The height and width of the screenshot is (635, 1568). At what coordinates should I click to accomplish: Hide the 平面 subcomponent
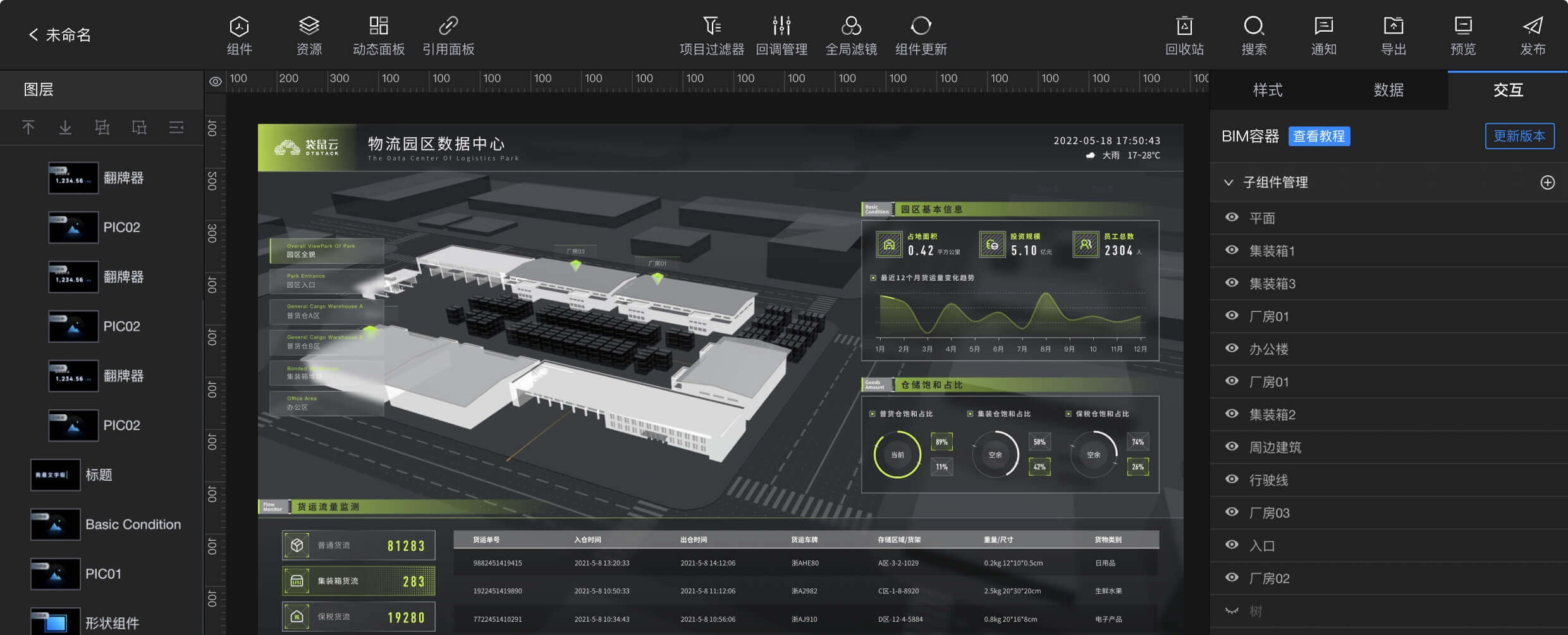[1232, 217]
